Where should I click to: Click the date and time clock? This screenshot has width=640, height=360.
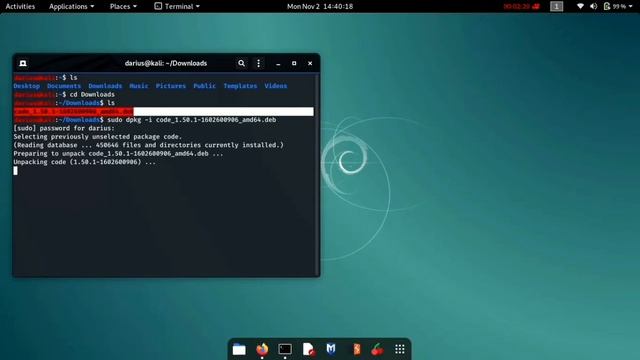pos(320,6)
